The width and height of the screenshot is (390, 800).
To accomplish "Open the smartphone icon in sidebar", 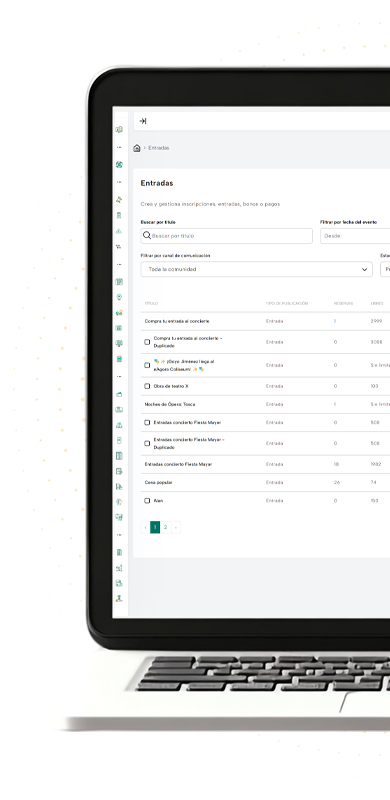I will coord(119,440).
